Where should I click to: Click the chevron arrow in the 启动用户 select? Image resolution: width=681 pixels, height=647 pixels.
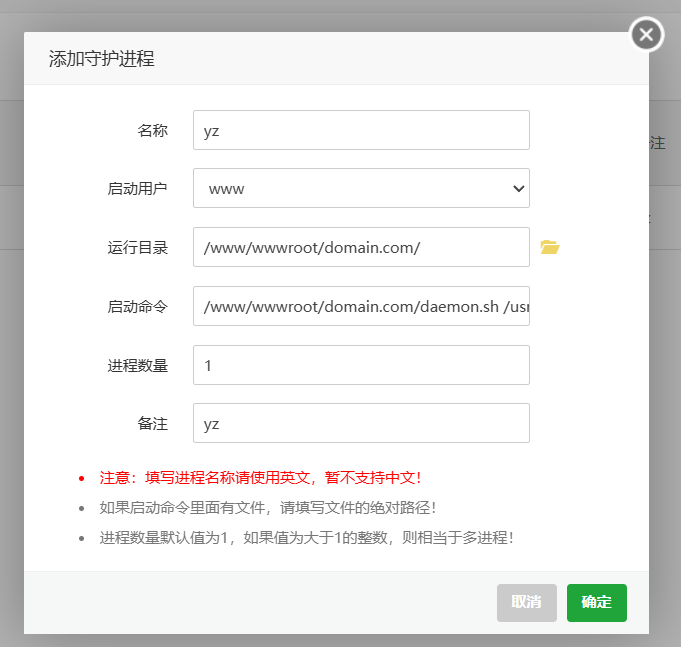(x=518, y=188)
